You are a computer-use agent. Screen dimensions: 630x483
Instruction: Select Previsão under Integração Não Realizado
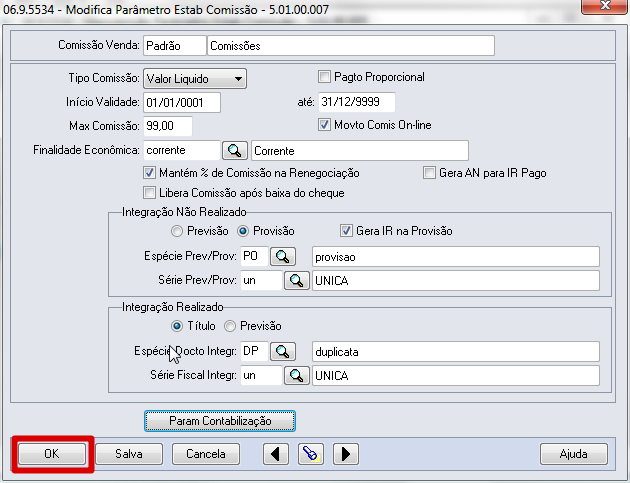[x=176, y=231]
